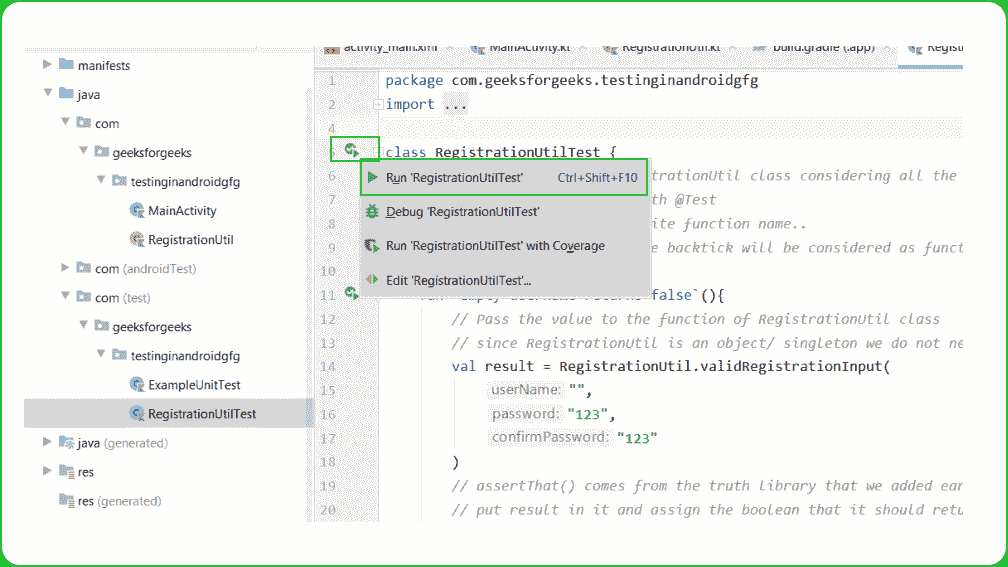Viewport: 1008px width, 567px height.
Task: Collapse the java folder in project tree
Action: point(47,94)
